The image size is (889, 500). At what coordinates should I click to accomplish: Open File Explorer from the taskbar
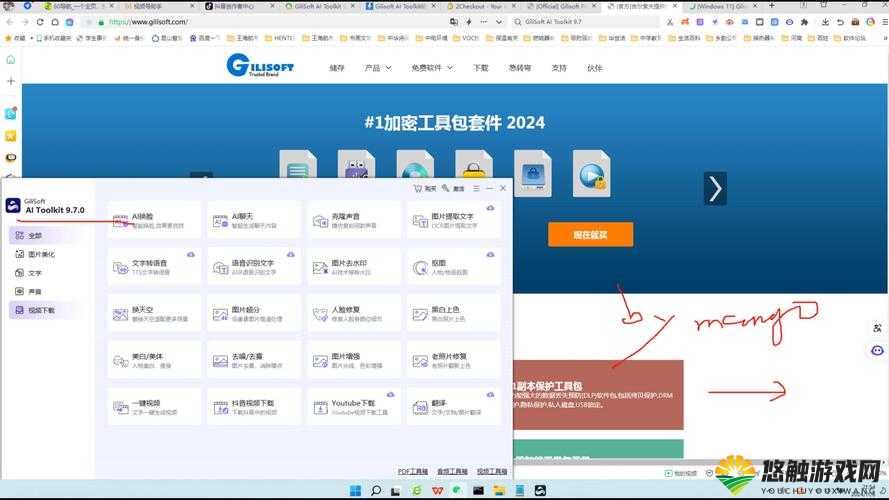click(499, 490)
